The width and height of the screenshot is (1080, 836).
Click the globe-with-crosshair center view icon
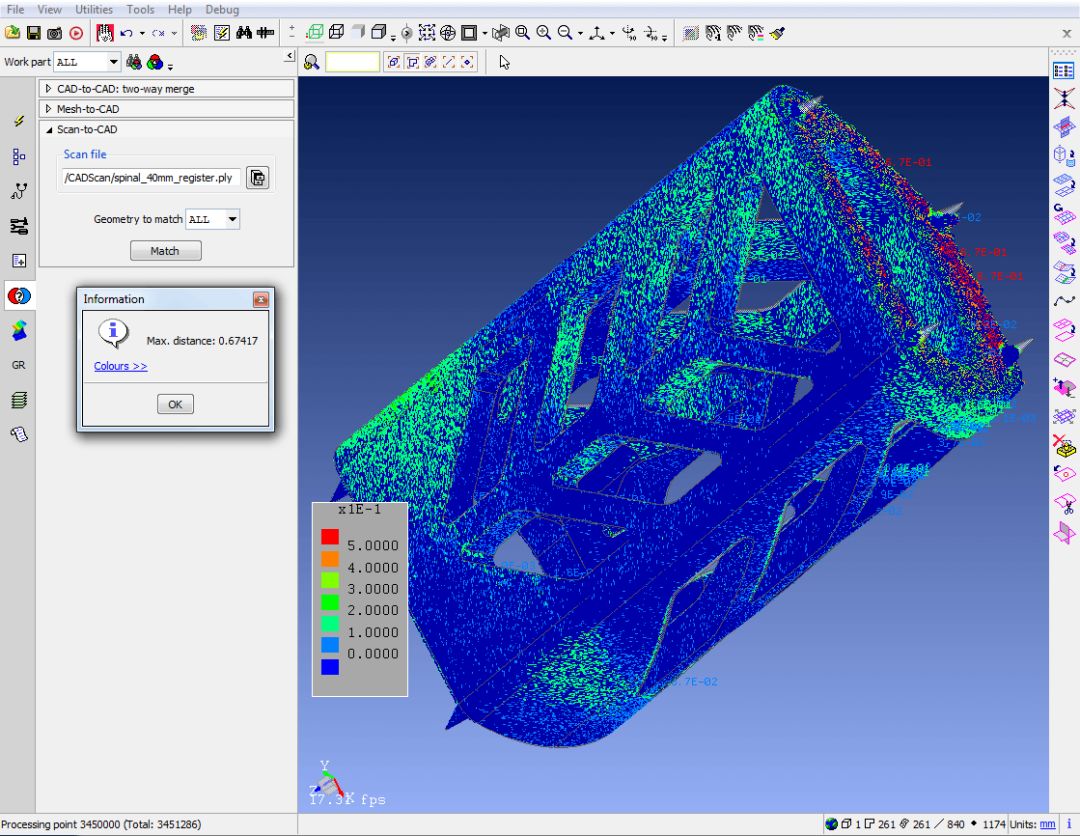pos(448,33)
